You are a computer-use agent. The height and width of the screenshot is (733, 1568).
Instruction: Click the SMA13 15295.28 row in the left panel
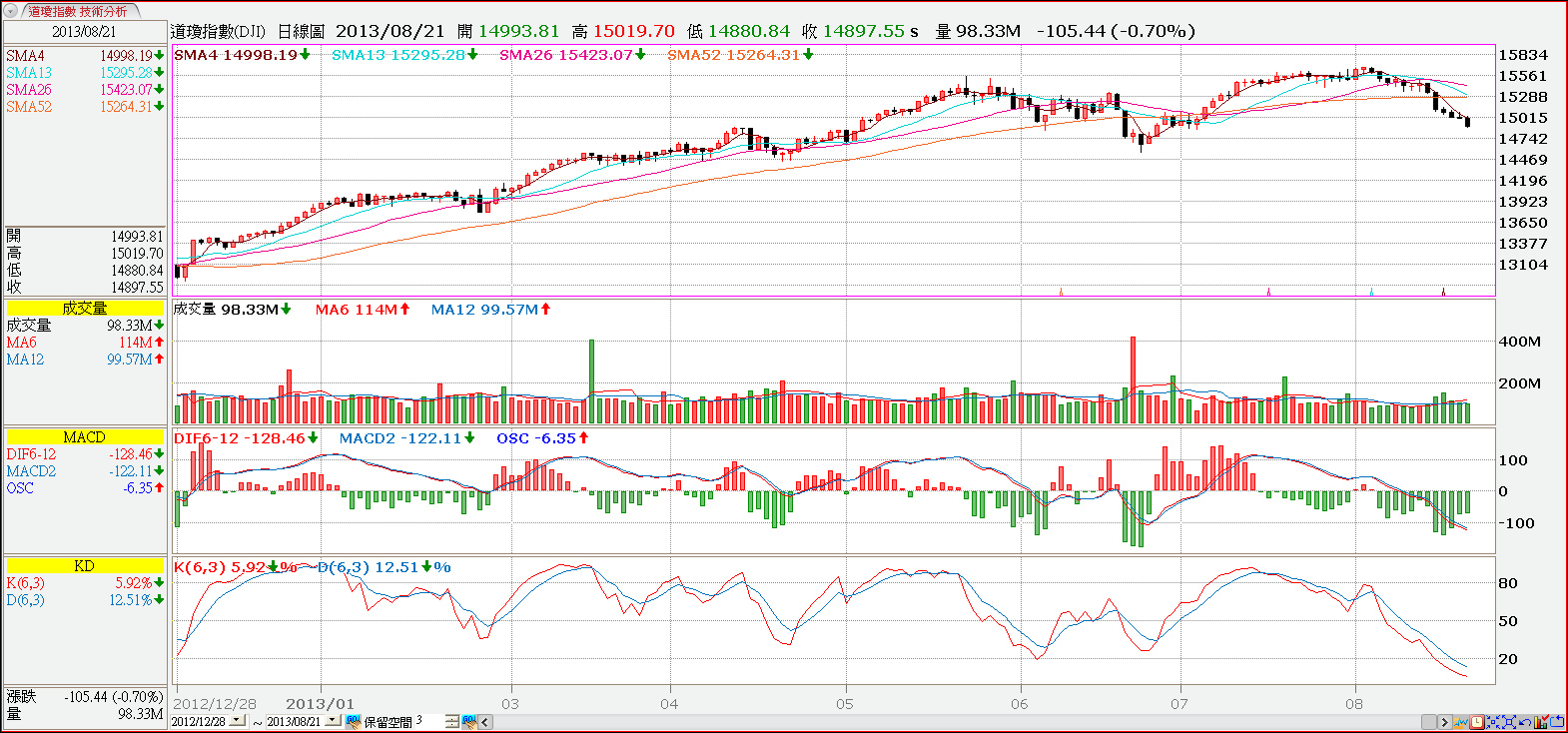85,73
